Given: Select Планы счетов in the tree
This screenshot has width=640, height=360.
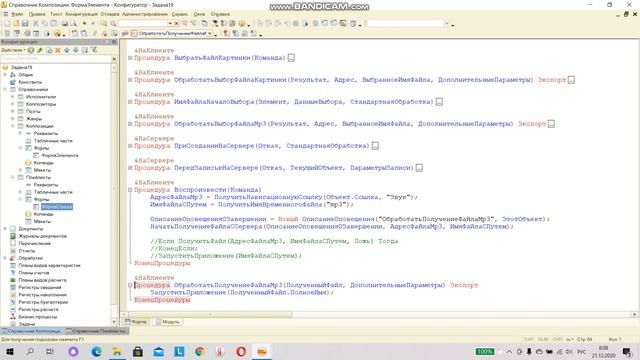Looking at the screenshot, I should coord(34,273).
